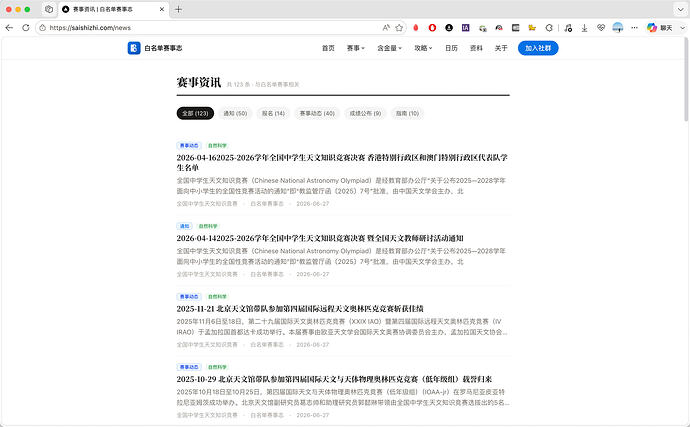Viewport: 690px width, 427px height.
Task: Reload the page with the refresh icon
Action: pyautogui.click(x=26, y=28)
